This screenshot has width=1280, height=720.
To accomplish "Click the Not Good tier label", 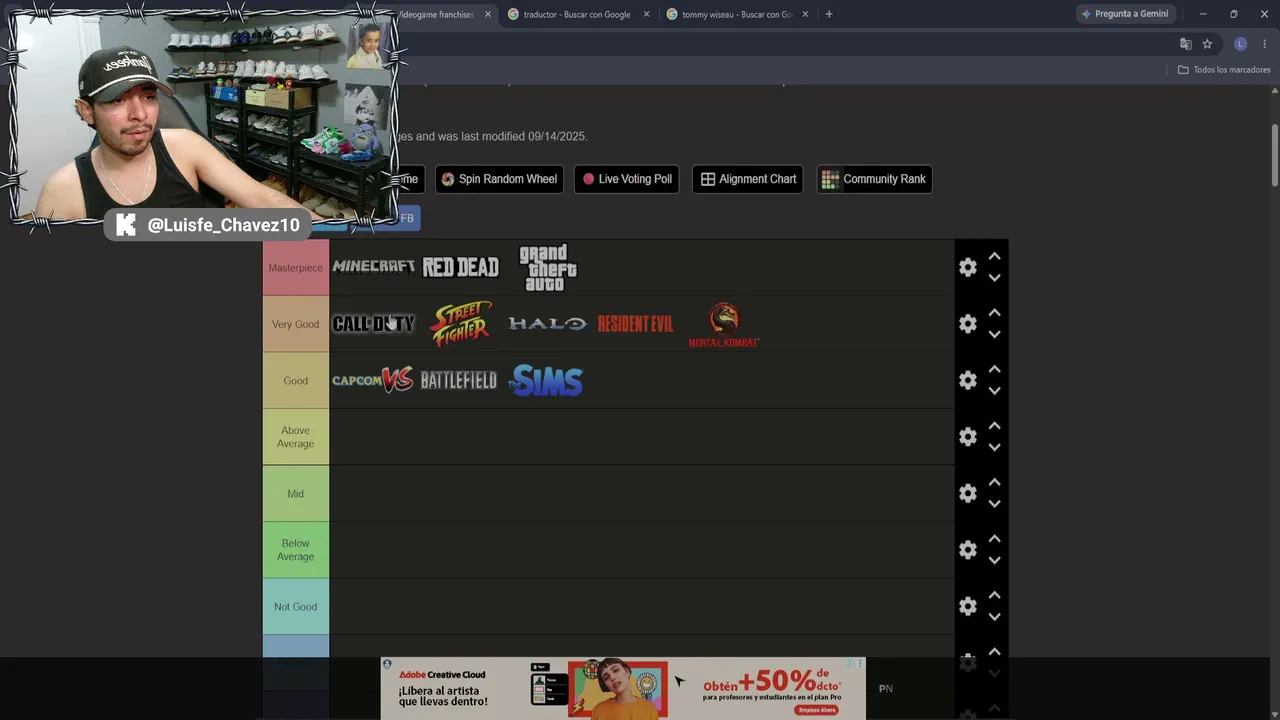I will point(296,606).
